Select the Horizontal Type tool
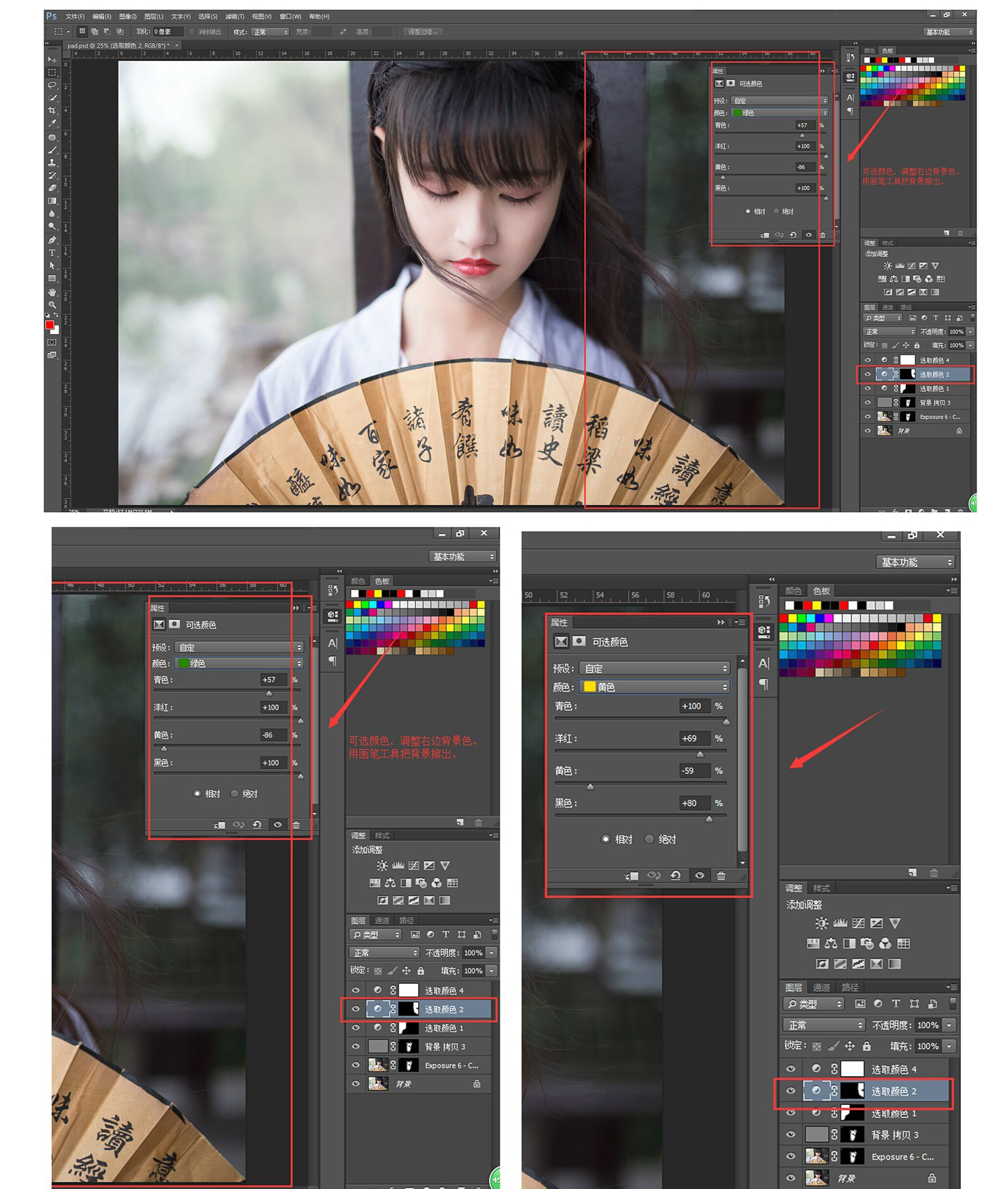Viewport: 1008px width, 1189px height. [x=52, y=253]
